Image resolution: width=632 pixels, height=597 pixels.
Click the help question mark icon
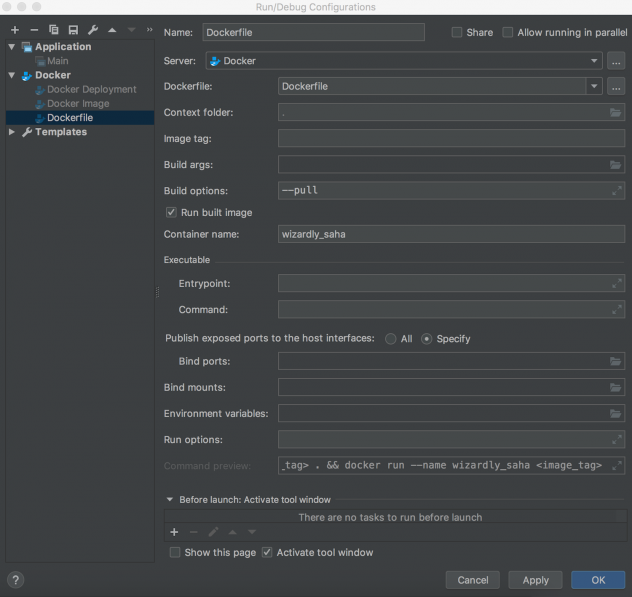click(x=16, y=580)
